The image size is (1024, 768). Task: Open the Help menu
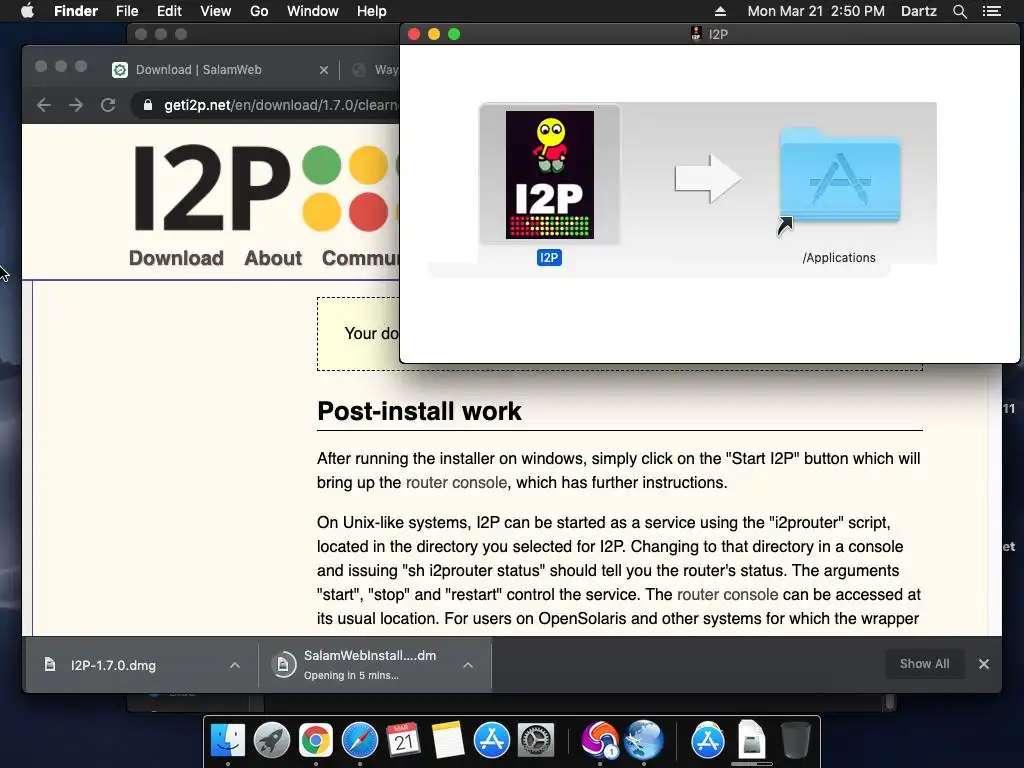click(x=372, y=11)
